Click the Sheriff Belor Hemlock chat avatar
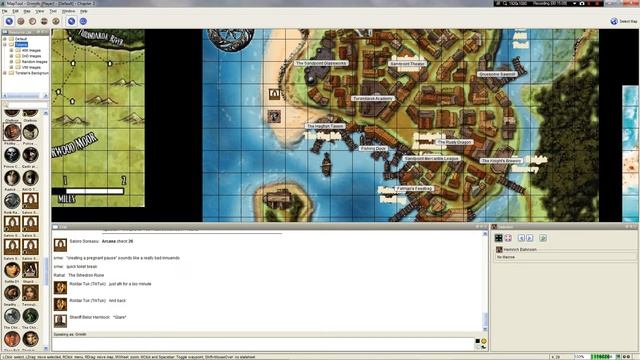This screenshot has width=640, height=360. click(60, 321)
